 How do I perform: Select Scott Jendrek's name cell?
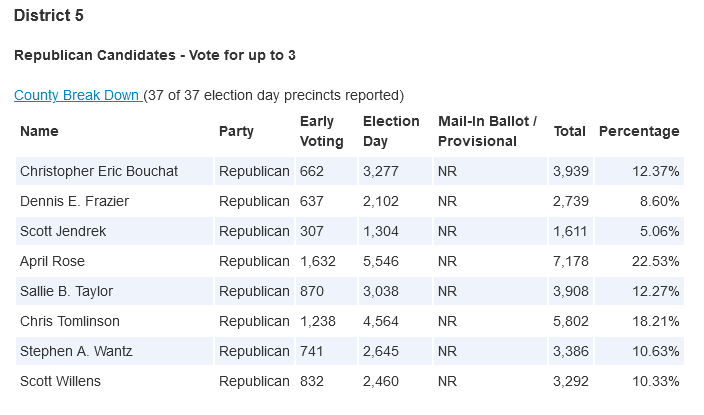click(65, 231)
